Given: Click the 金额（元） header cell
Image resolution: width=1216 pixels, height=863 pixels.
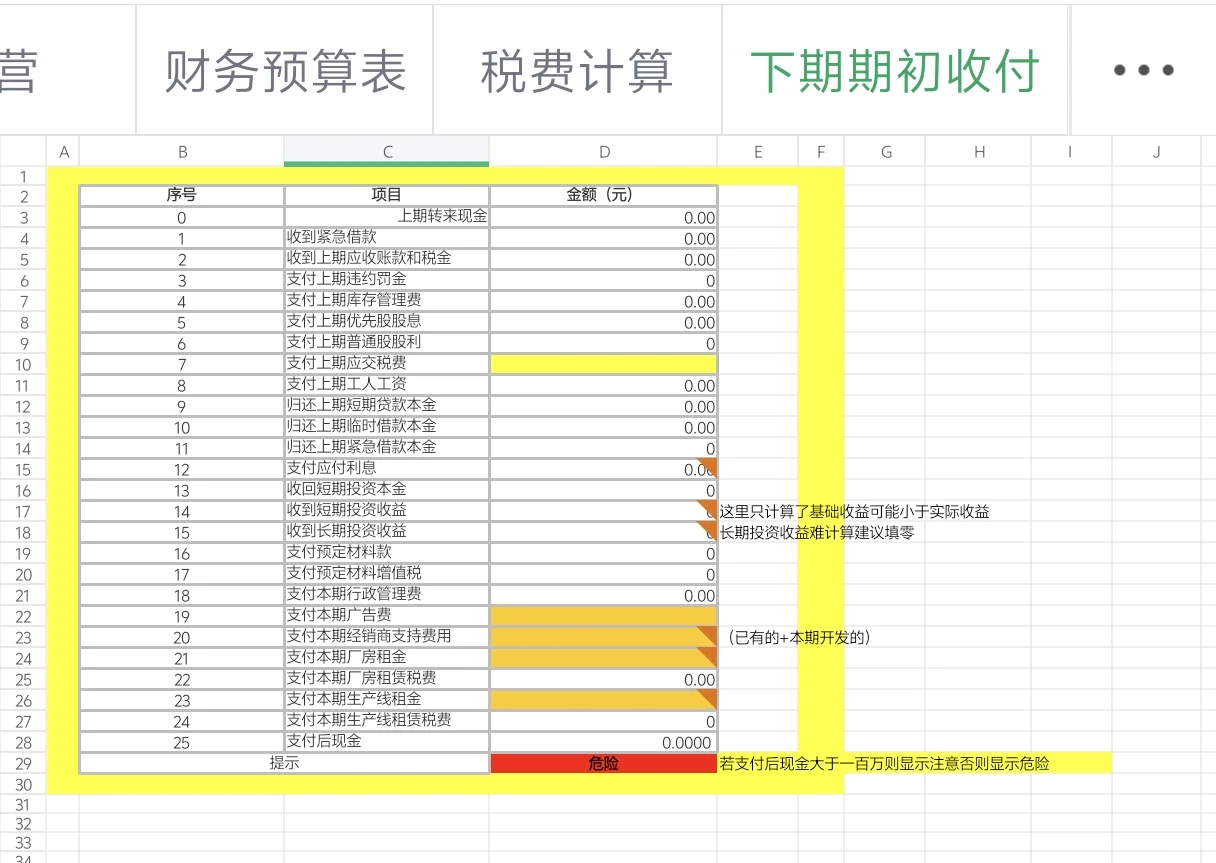Looking at the screenshot, I should click(603, 195).
